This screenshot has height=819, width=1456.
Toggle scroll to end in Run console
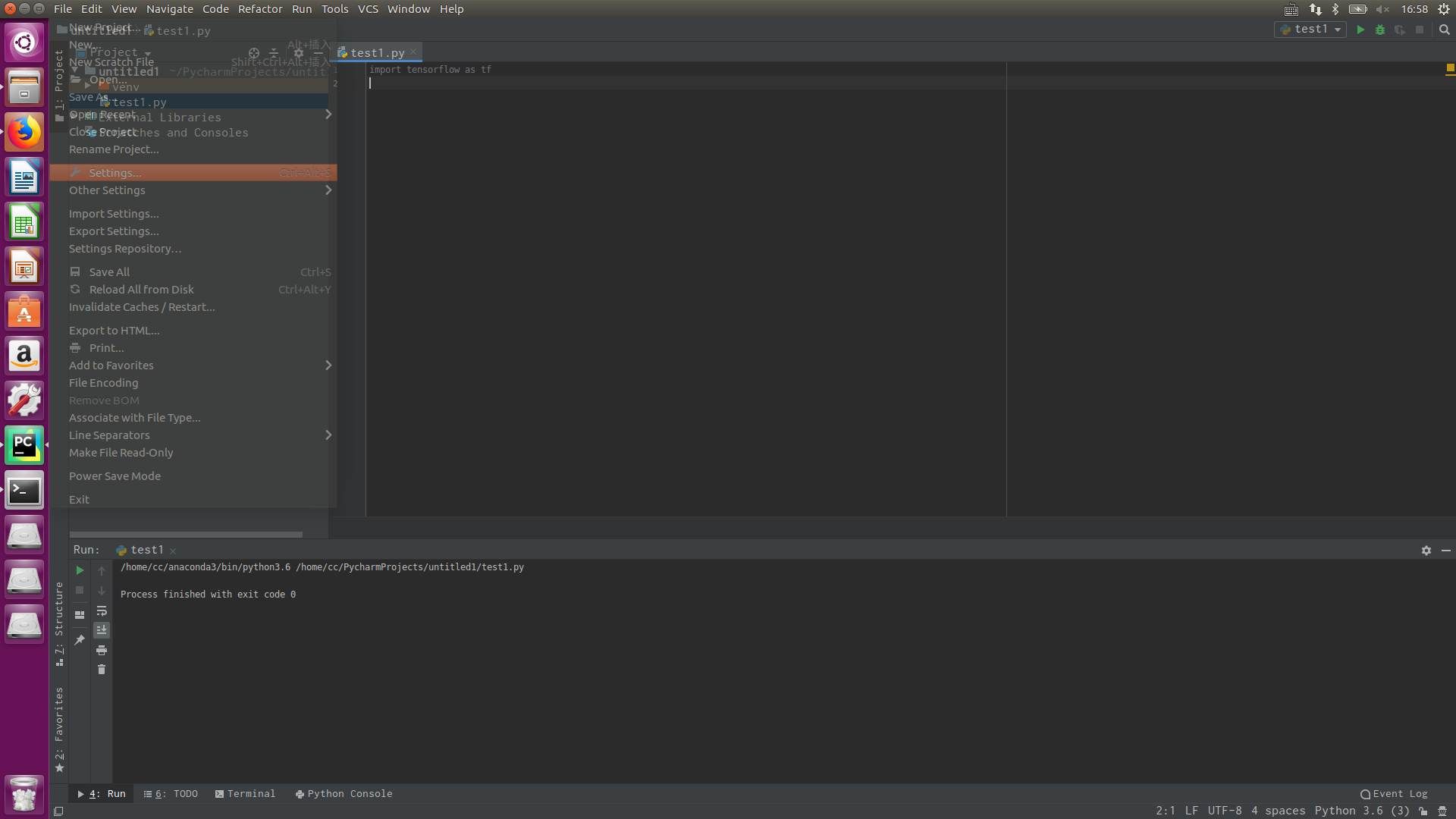tap(102, 630)
